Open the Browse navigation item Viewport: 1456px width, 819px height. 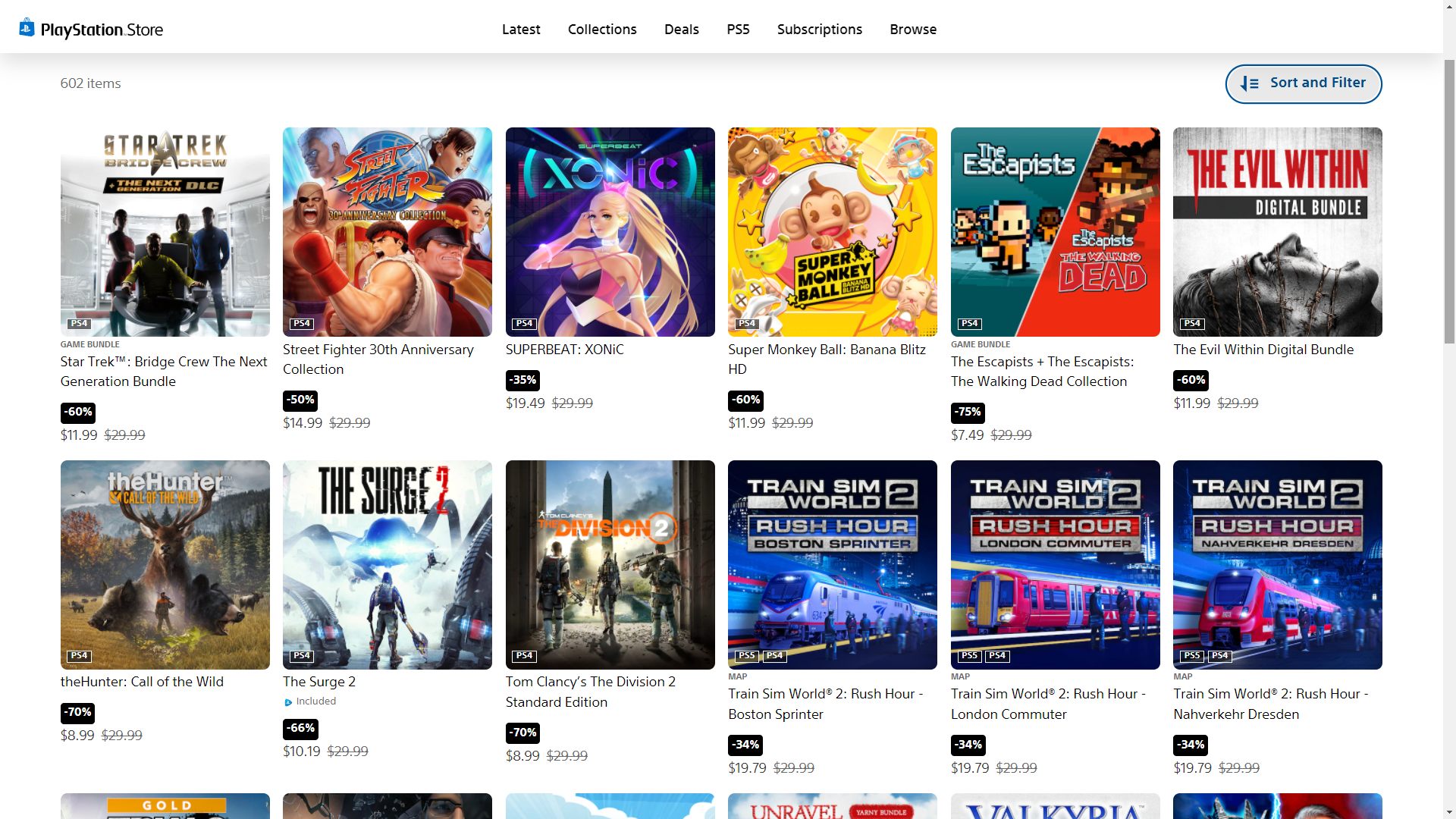point(913,30)
